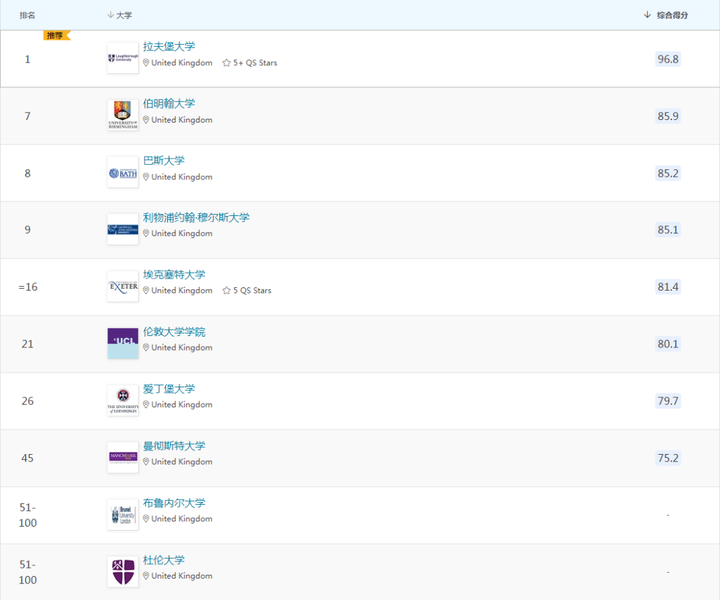Click location pin icon under 巴斯大学

point(146,177)
